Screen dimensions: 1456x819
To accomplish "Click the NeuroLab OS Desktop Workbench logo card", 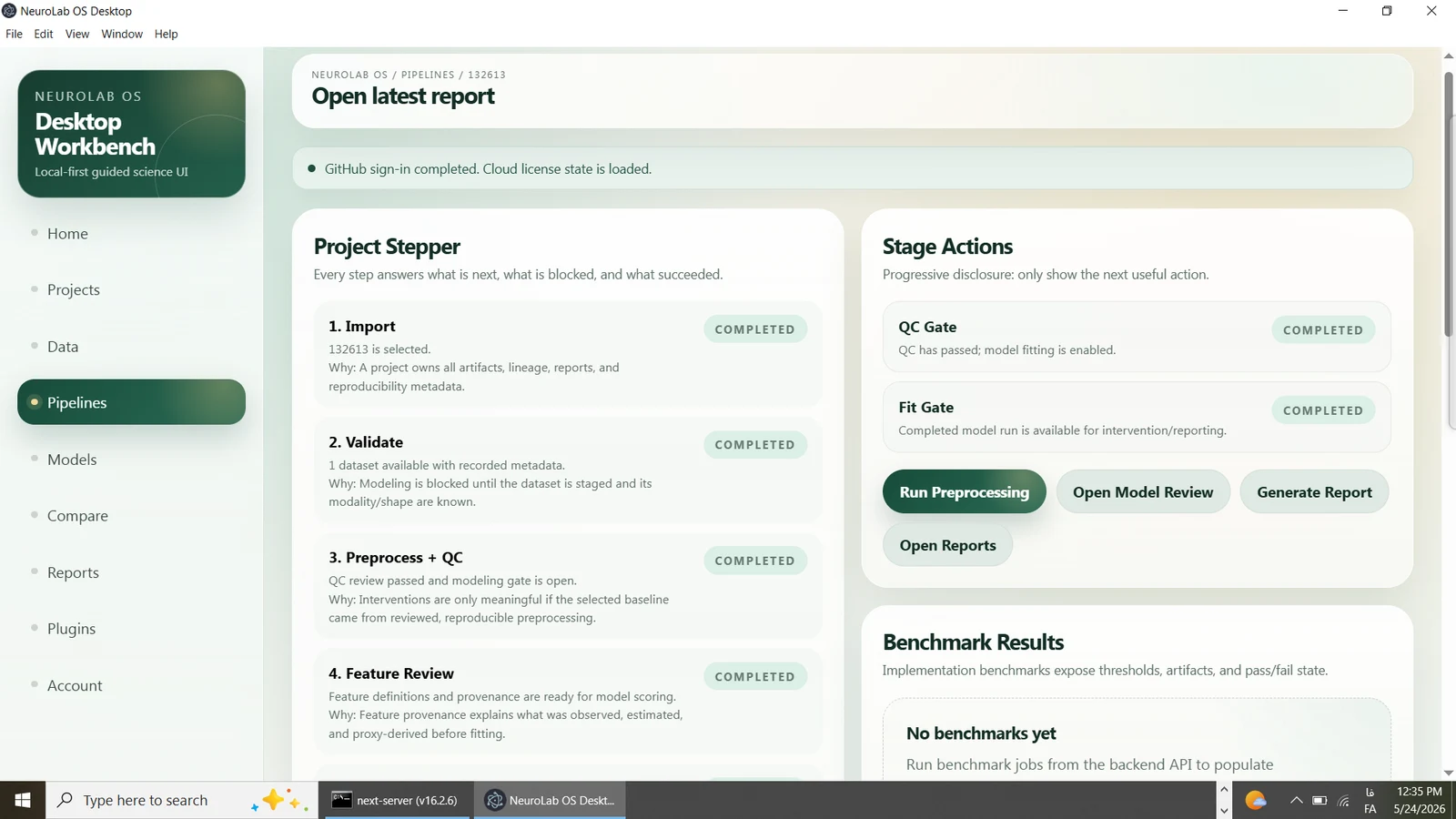I will [x=131, y=134].
